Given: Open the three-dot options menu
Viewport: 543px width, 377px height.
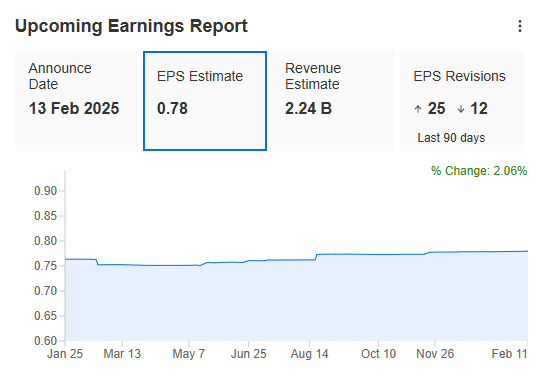Looking at the screenshot, I should coord(519,26).
